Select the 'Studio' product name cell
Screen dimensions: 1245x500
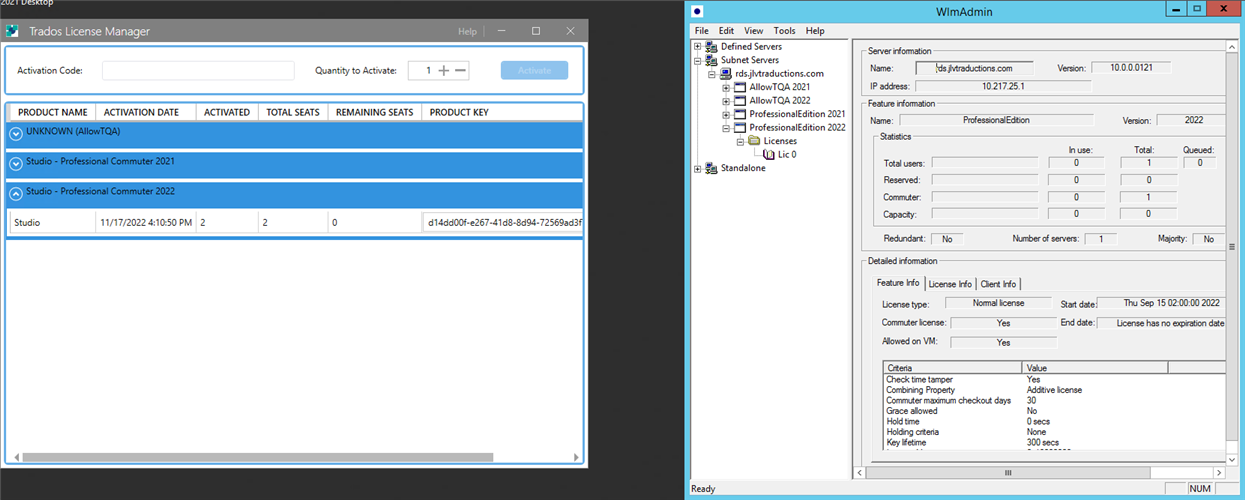tap(53, 222)
